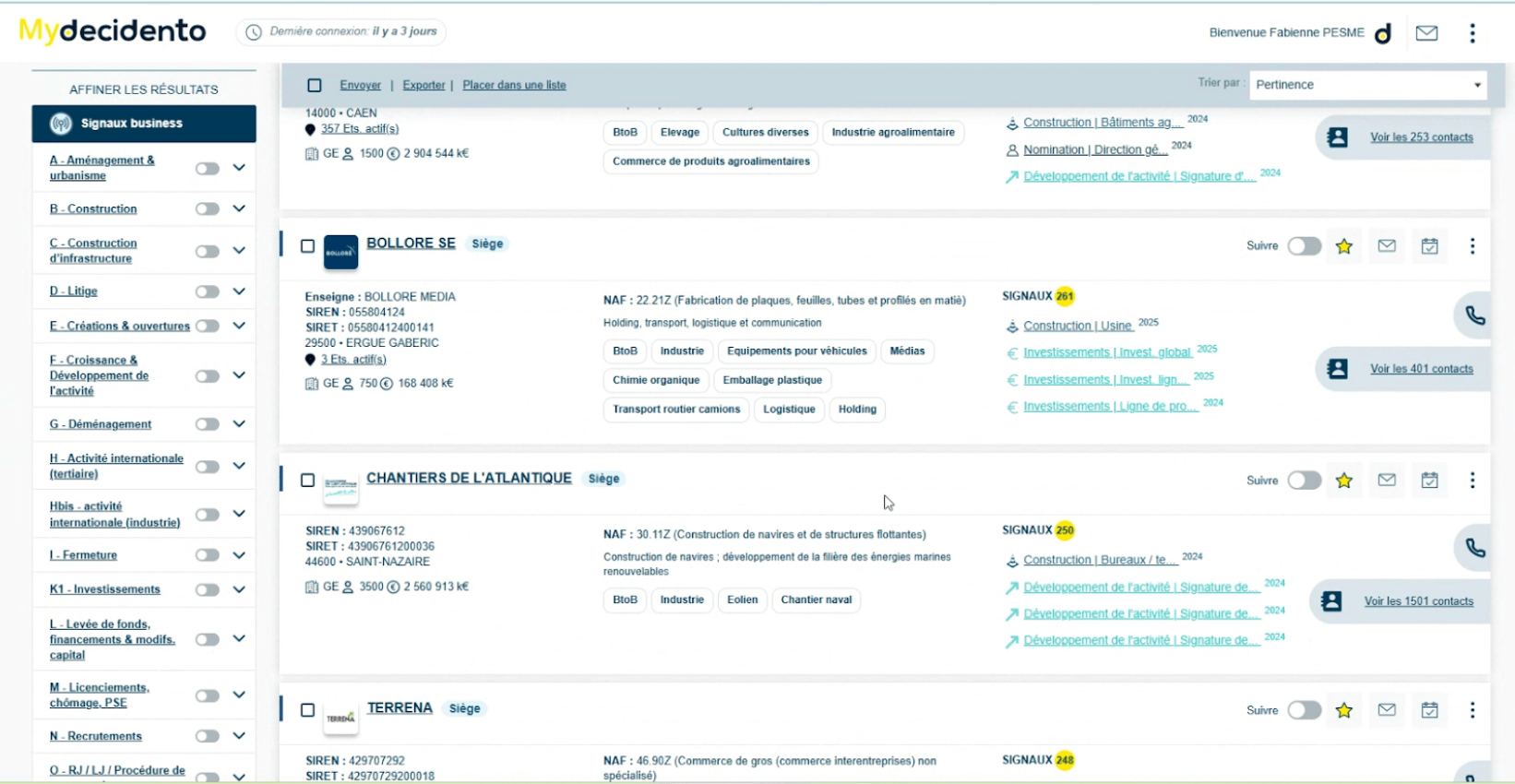Image resolution: width=1515 pixels, height=784 pixels.
Task: Toggle Suivre switch for CHANTIERS DE L'ATLANTIQUE
Action: click(1305, 481)
